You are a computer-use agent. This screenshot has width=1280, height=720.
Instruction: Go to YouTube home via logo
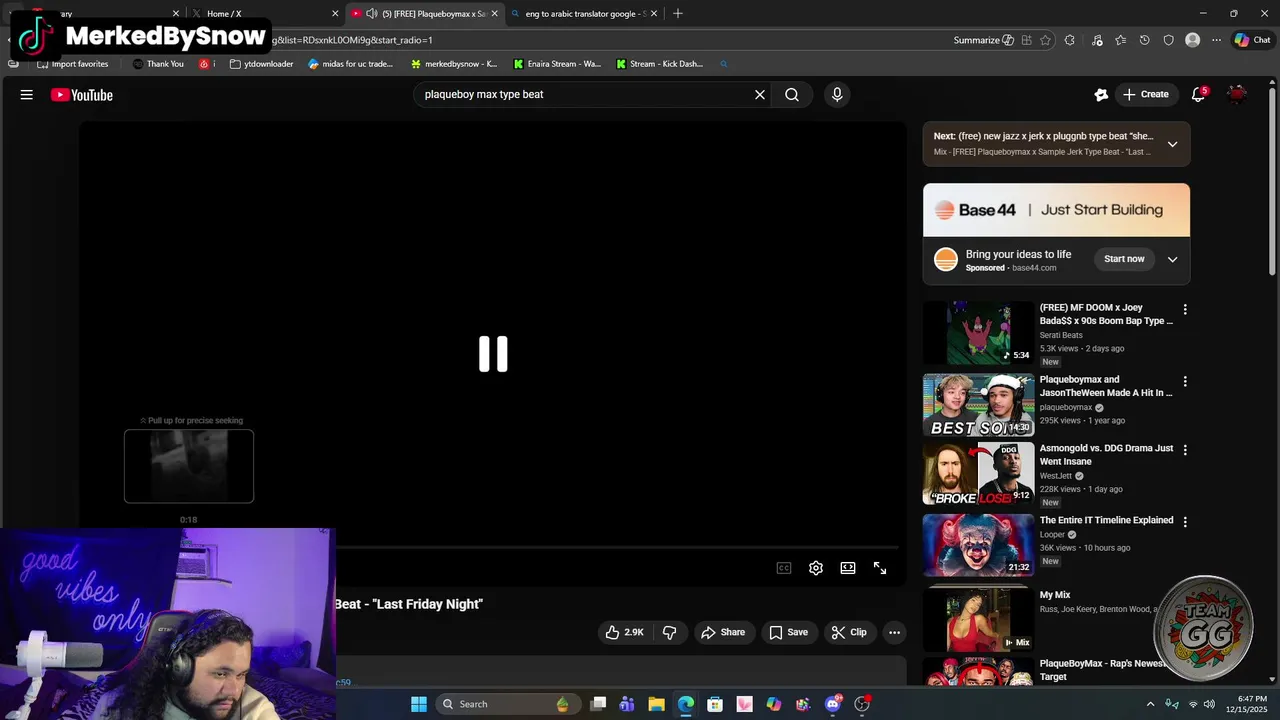pos(82,95)
